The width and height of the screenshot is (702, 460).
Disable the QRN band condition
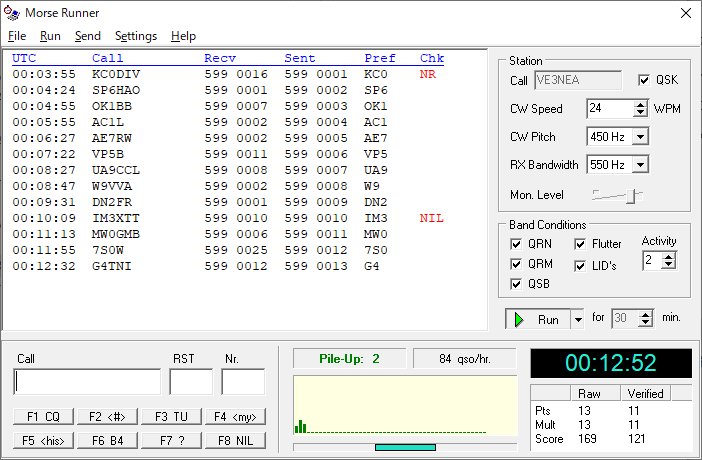[516, 244]
